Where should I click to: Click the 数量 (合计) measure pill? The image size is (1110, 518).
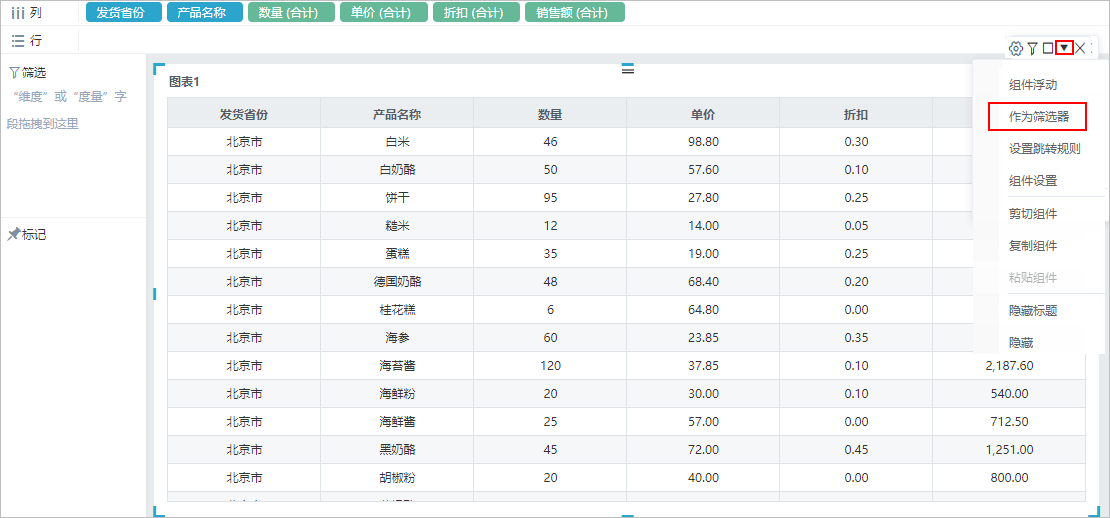291,13
